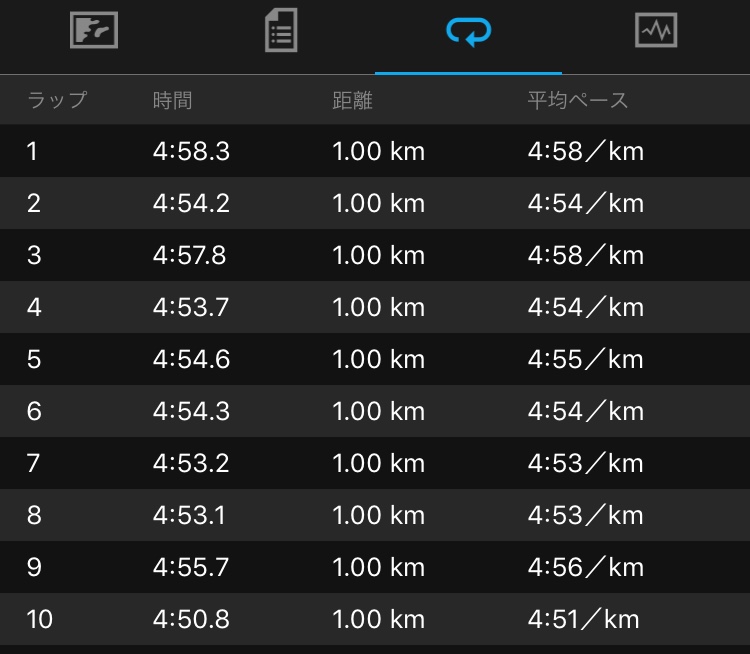Select the laps loop icon tab

tap(468, 32)
